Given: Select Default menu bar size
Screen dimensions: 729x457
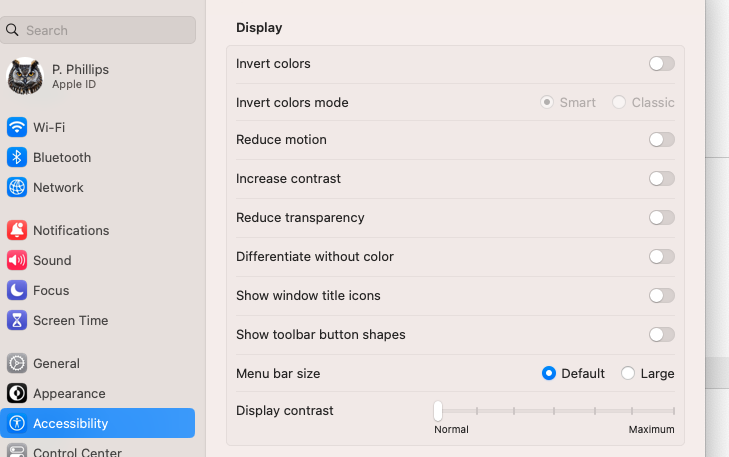Looking at the screenshot, I should click(549, 373).
